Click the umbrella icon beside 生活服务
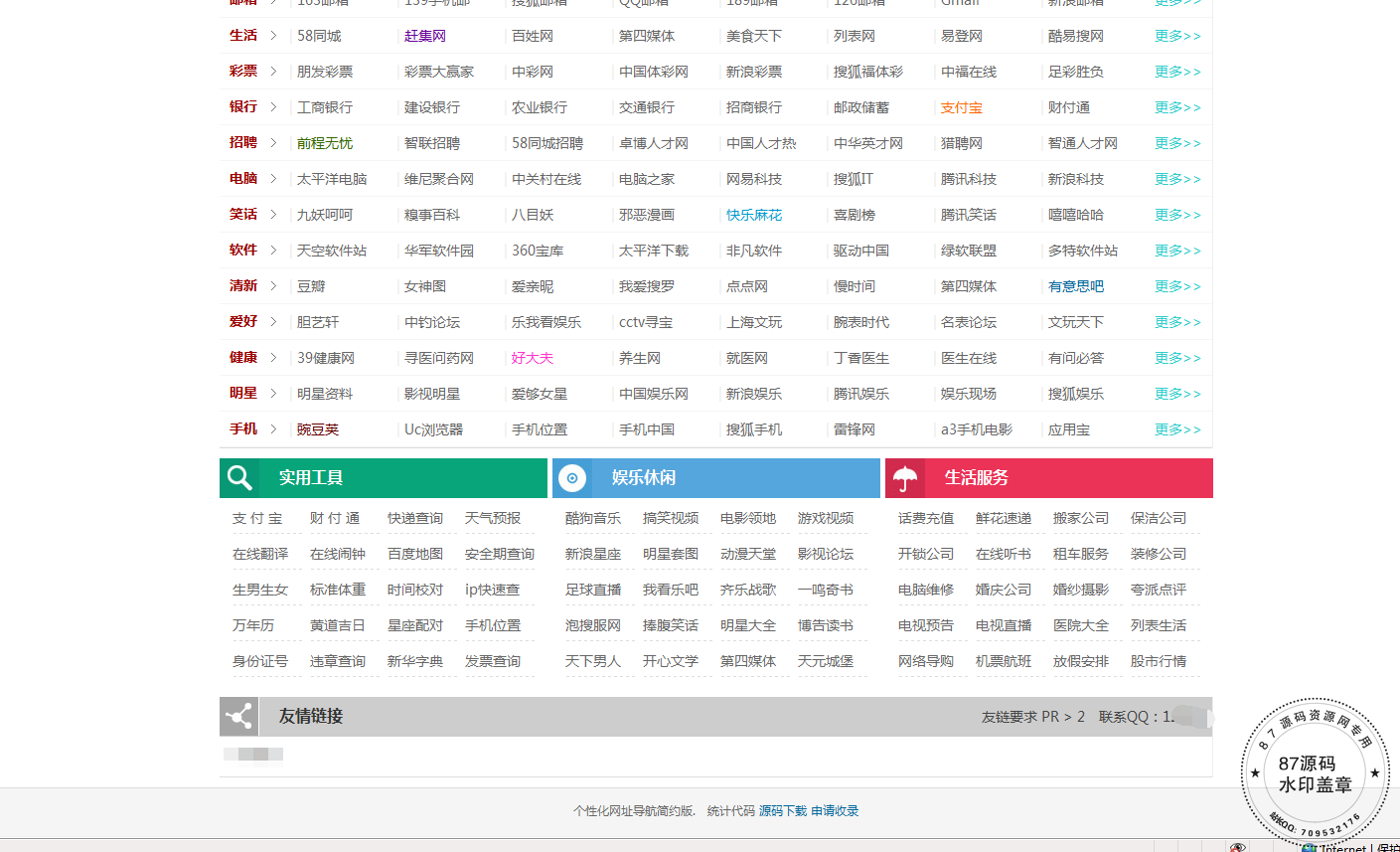Screen dimensions: 1400x852 pyautogui.click(x=905, y=479)
